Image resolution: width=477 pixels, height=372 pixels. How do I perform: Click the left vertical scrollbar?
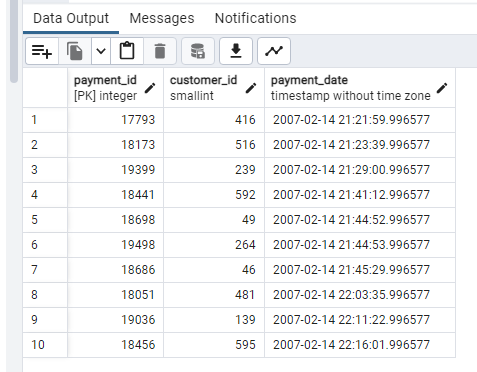point(13,40)
